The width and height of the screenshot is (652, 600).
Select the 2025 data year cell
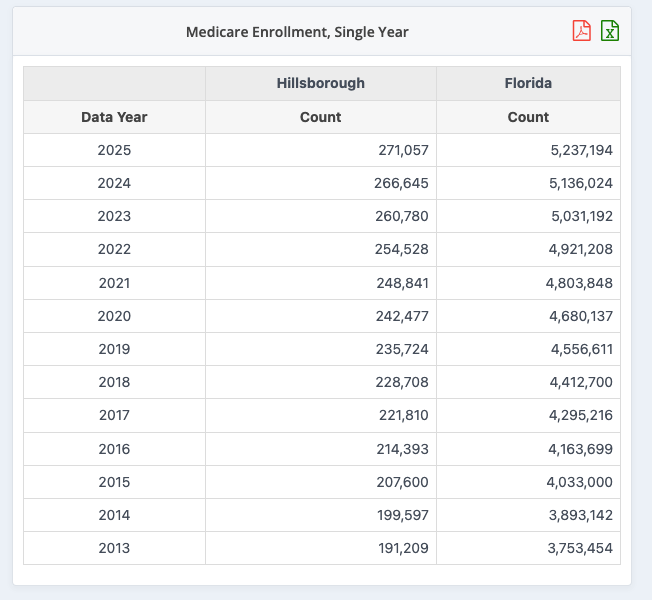(x=114, y=150)
